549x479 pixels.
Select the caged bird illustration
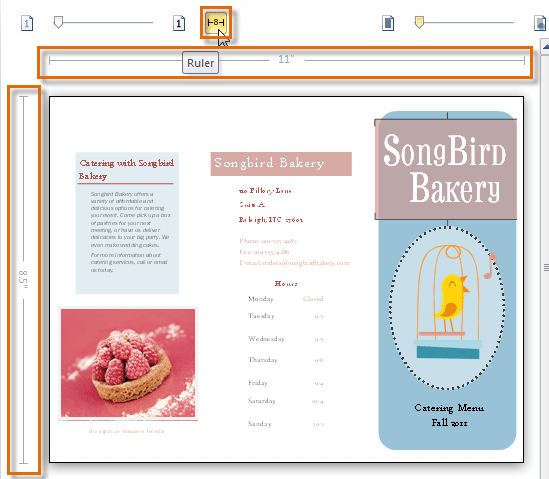[x=447, y=308]
